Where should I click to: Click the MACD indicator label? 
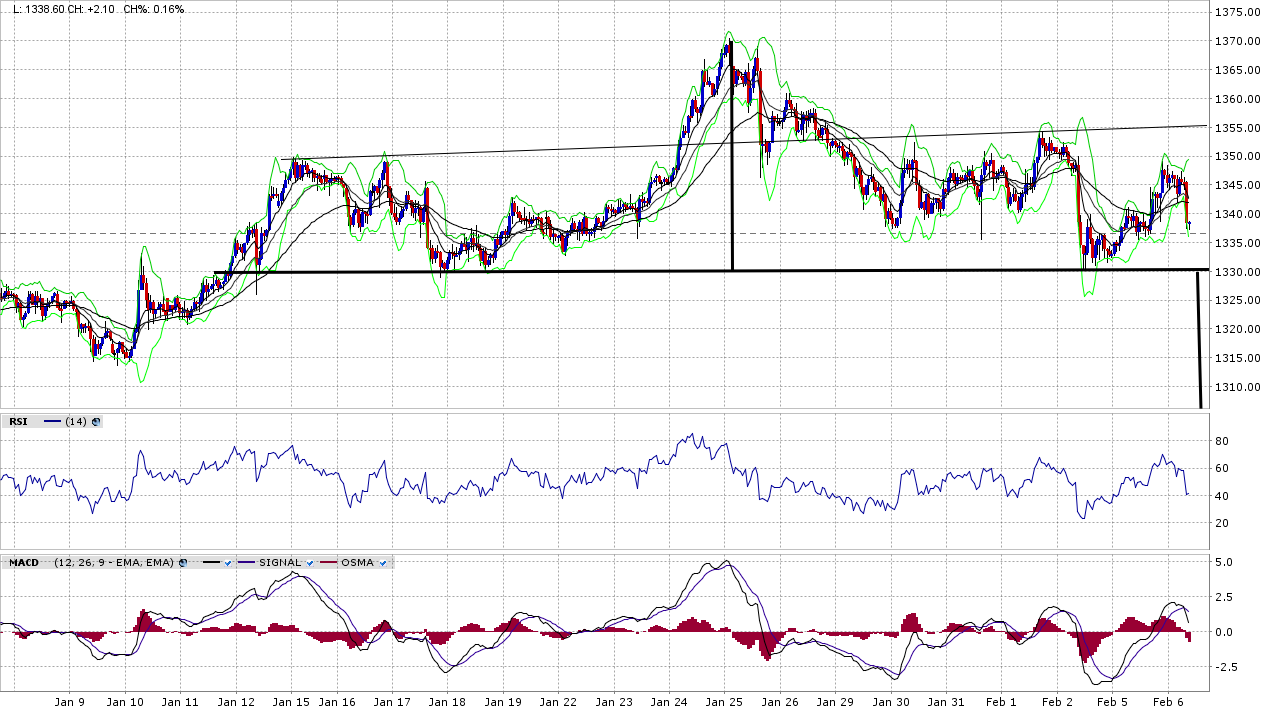click(24, 563)
